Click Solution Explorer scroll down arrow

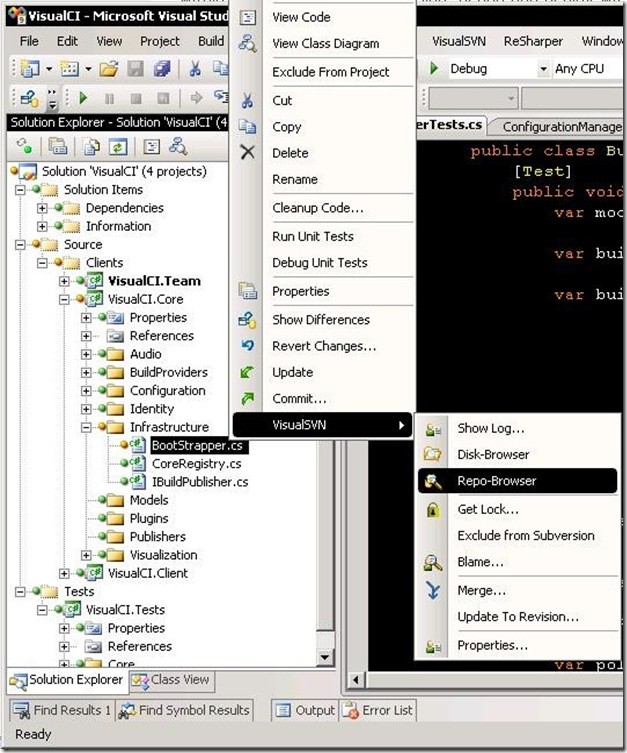(x=325, y=657)
